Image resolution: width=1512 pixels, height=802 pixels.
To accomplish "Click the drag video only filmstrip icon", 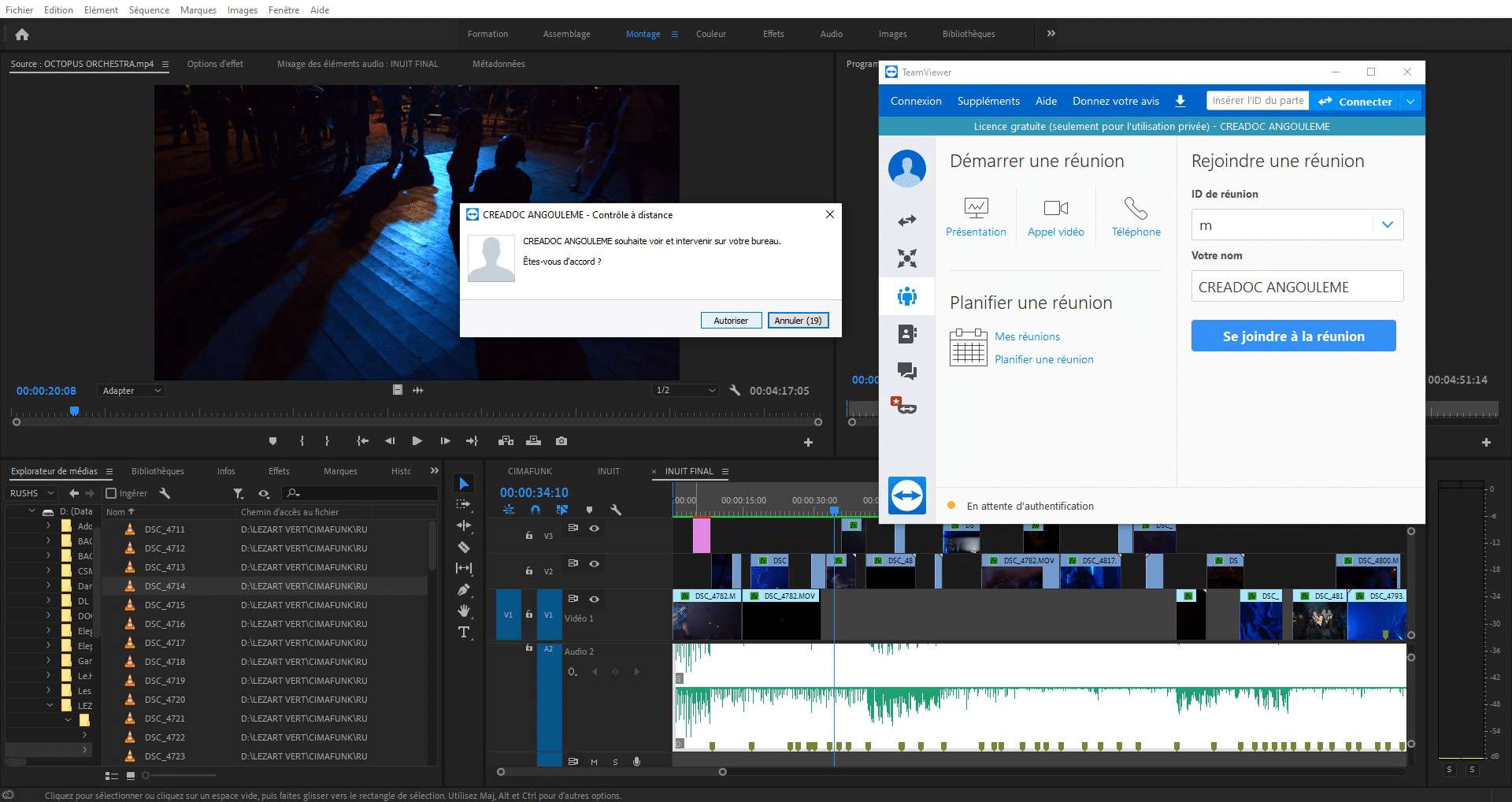I will coord(398,390).
